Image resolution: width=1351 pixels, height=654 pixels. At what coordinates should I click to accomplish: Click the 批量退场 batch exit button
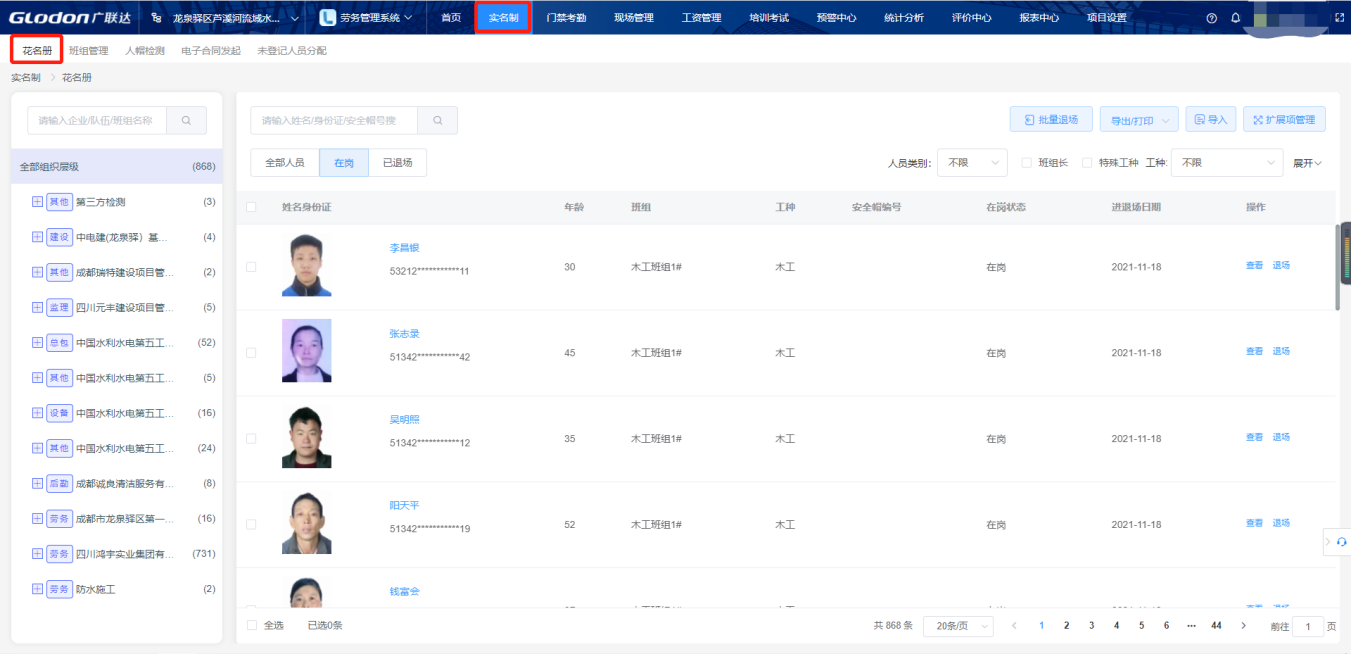coord(1050,120)
